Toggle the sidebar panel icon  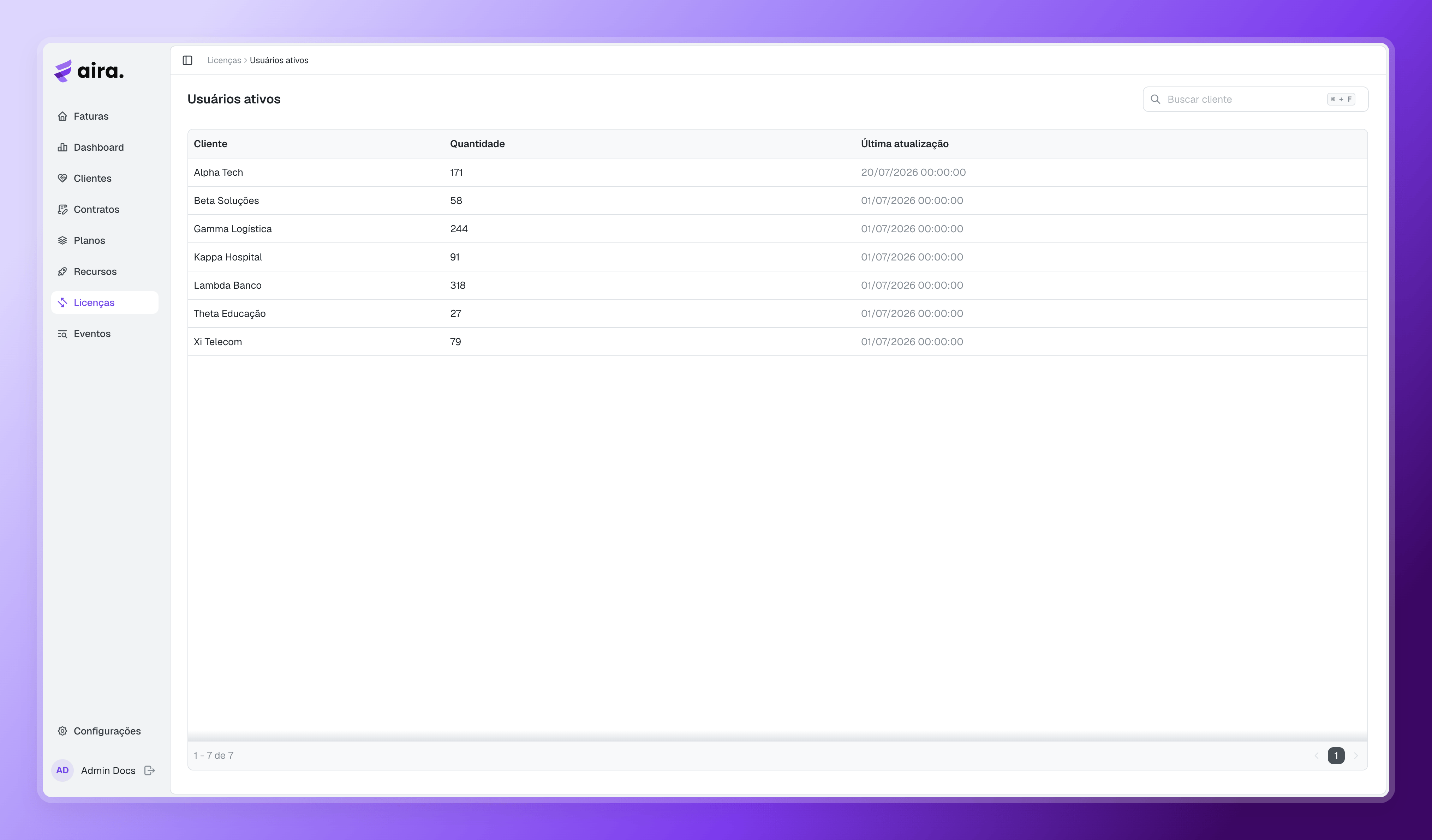click(x=187, y=60)
